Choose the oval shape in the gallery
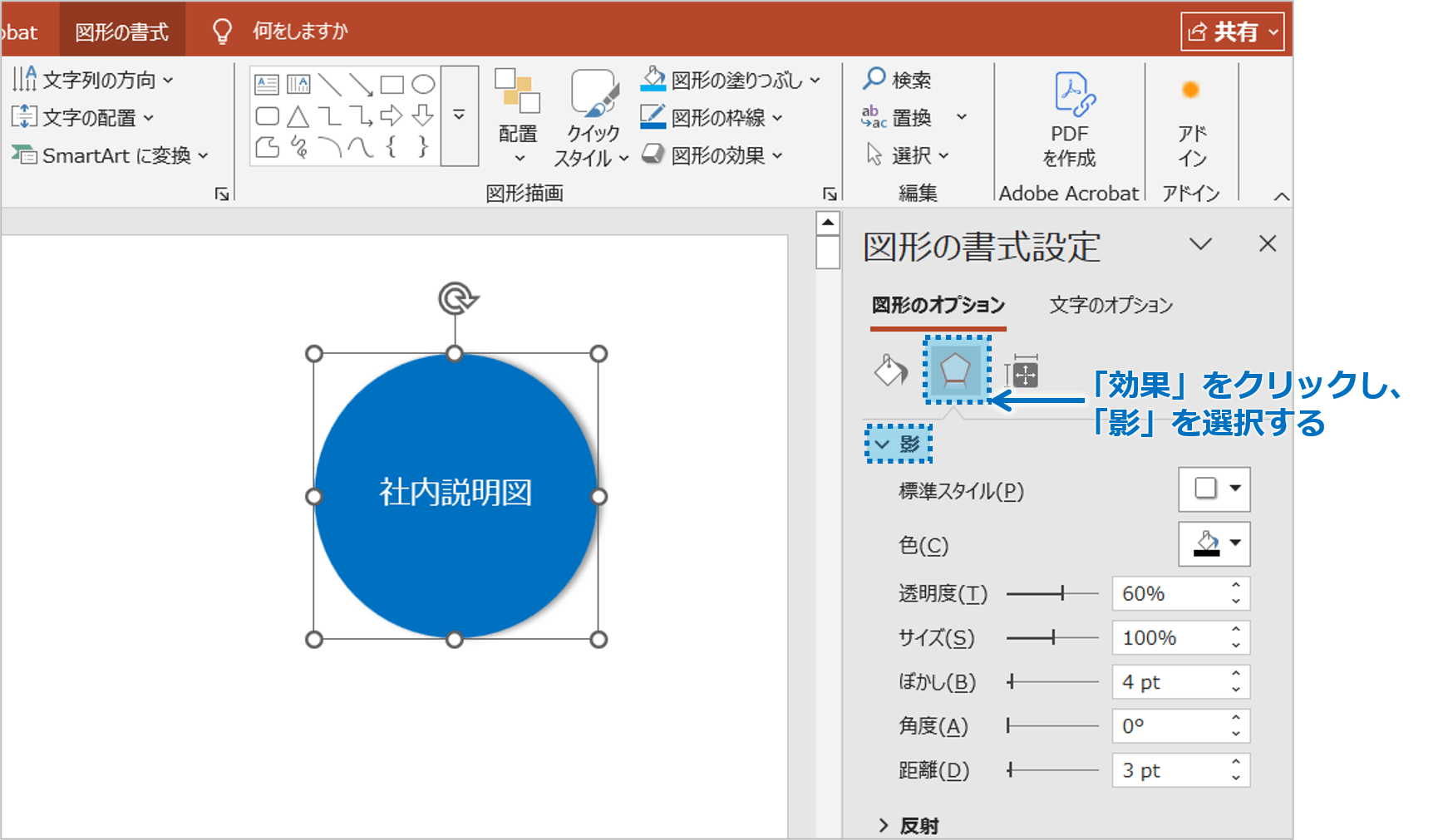 pos(423,84)
